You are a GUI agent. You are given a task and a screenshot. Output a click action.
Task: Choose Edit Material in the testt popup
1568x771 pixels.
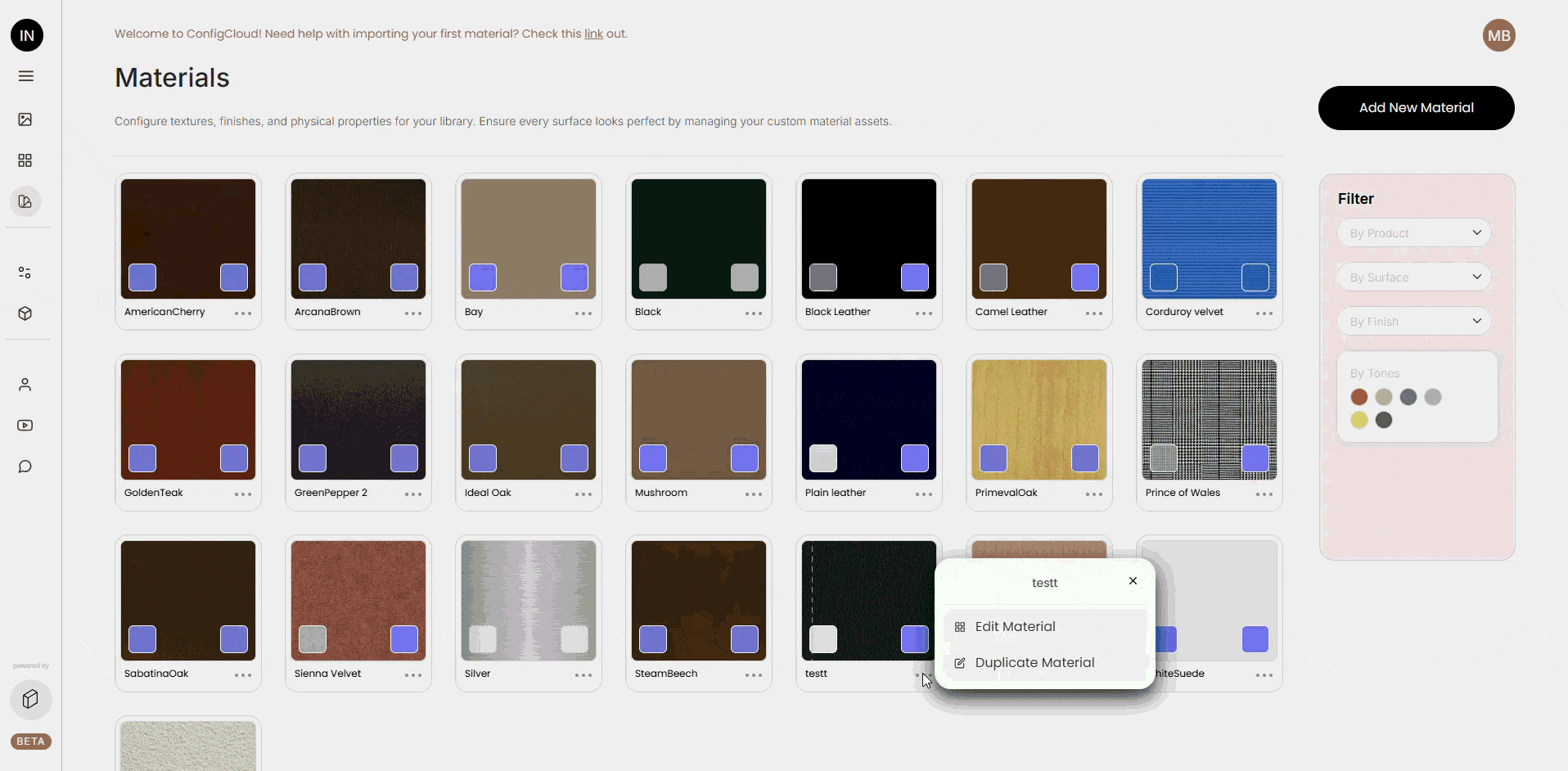1044,627
